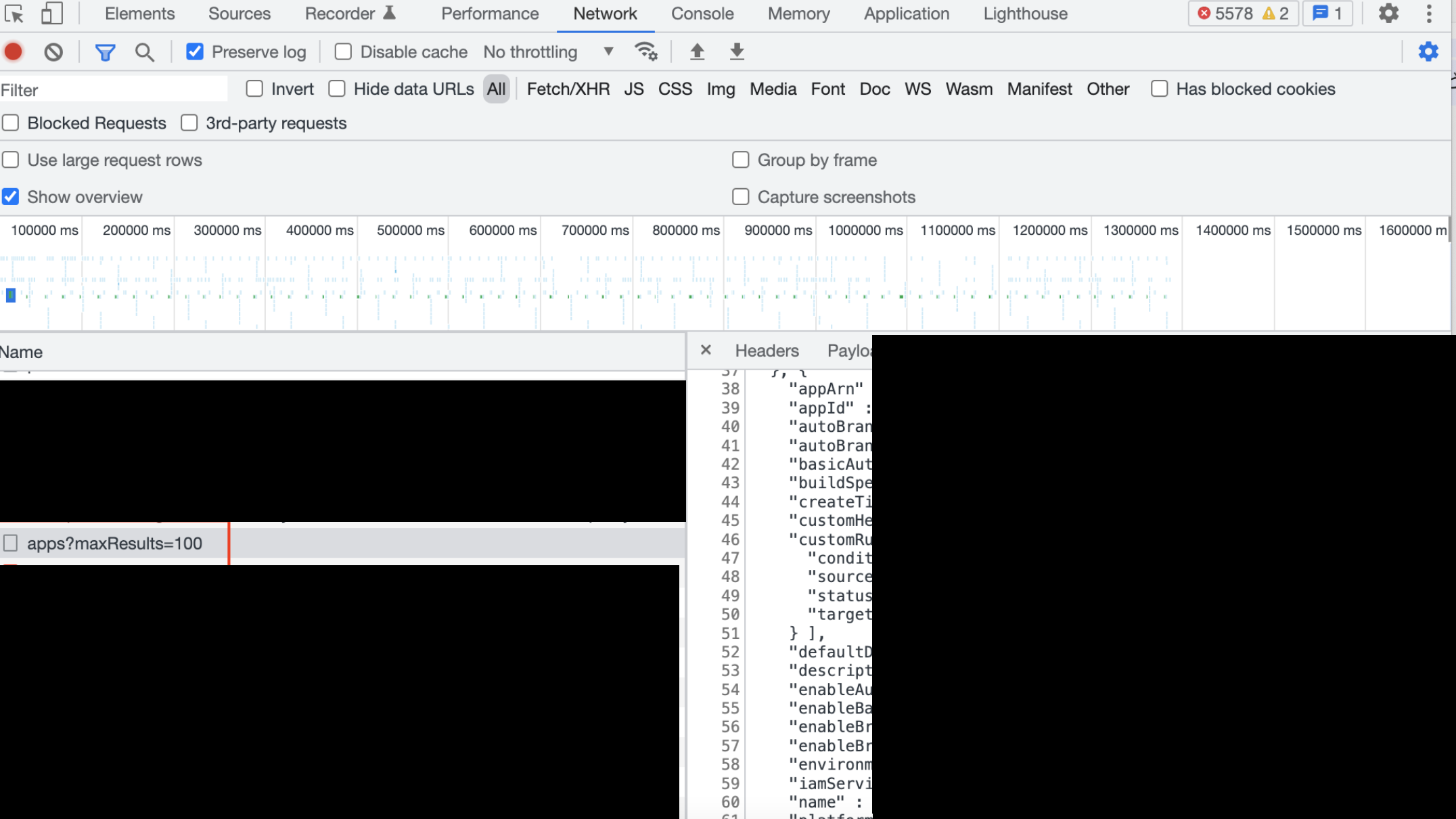This screenshot has height=819, width=1456.
Task: Click the Filter input field
Action: 114,89
